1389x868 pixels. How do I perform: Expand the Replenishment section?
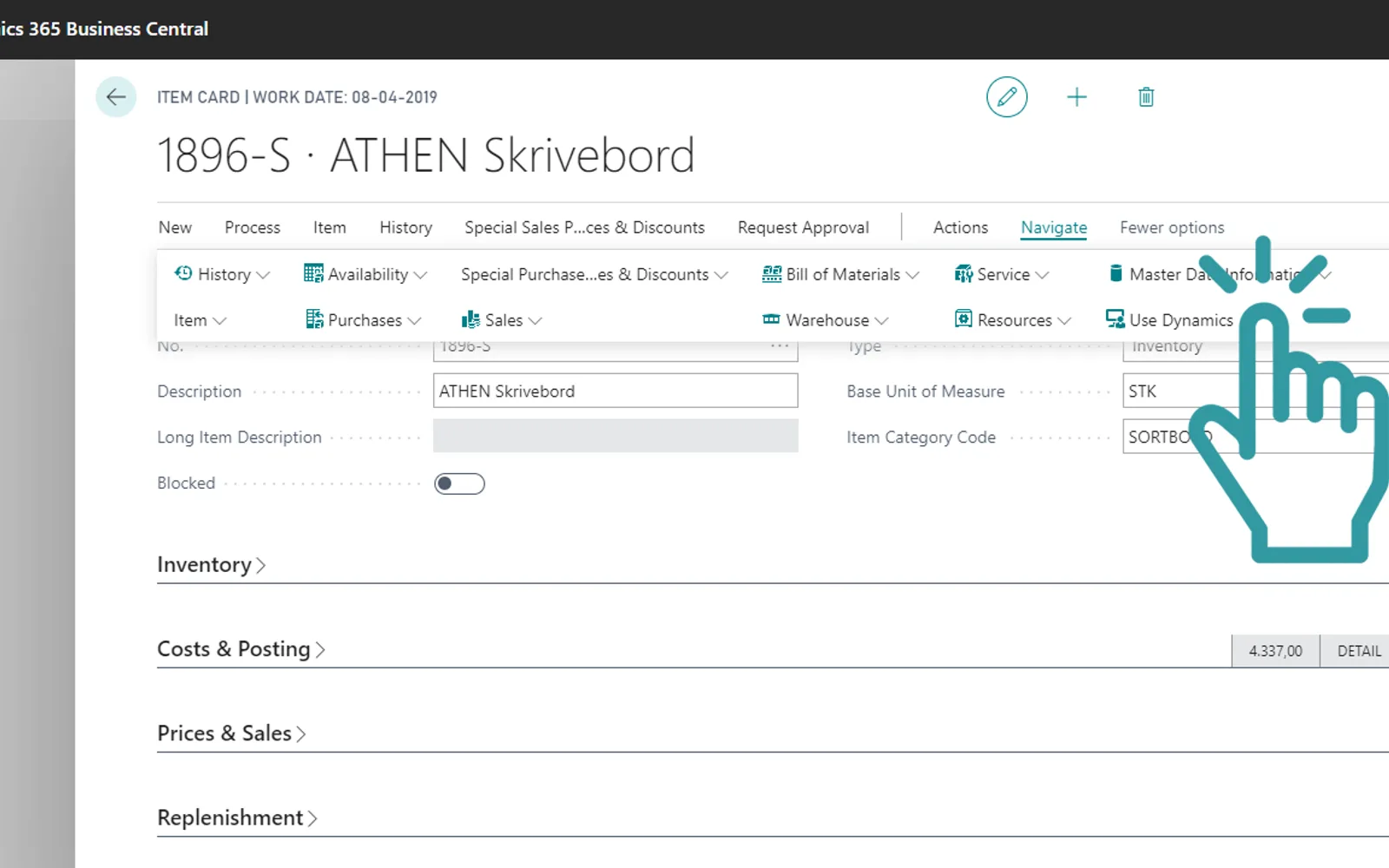point(237,818)
